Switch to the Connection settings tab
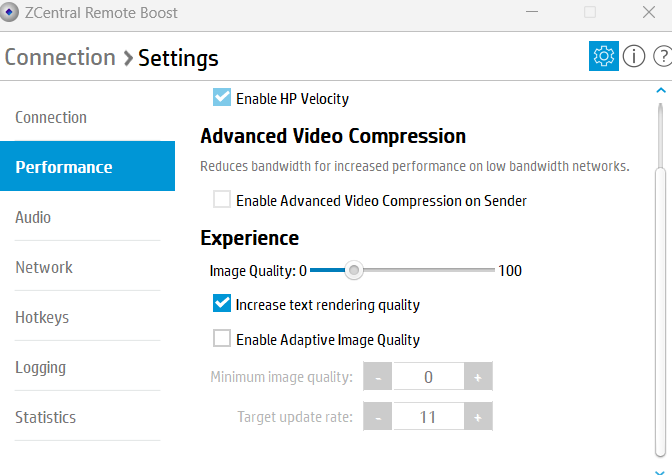This screenshot has height=475, width=672. [51, 117]
